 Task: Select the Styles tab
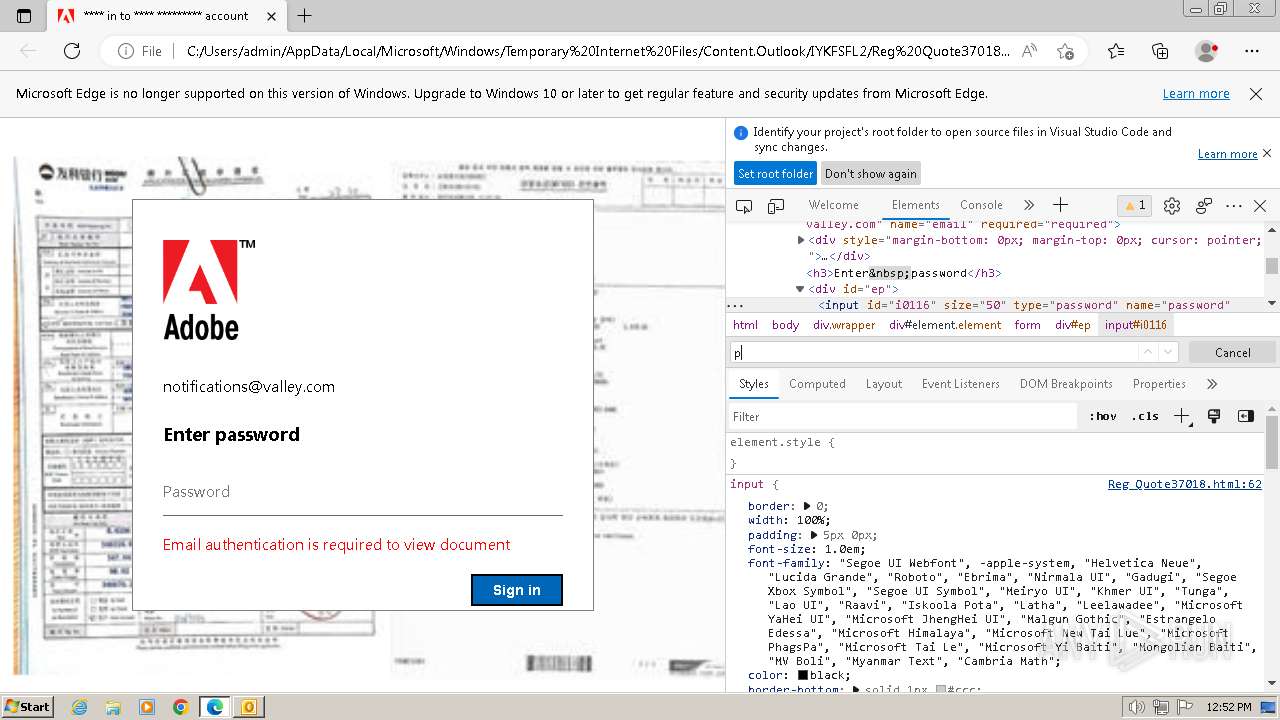(753, 384)
